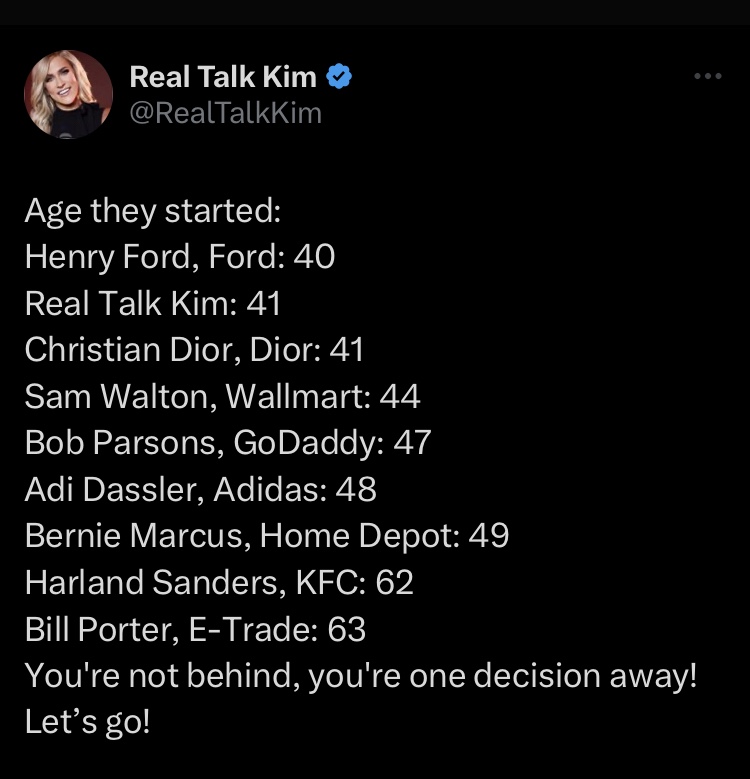This screenshot has width=750, height=779.
Task: Open the @RealTalkKim handle link
Action: [x=226, y=112]
